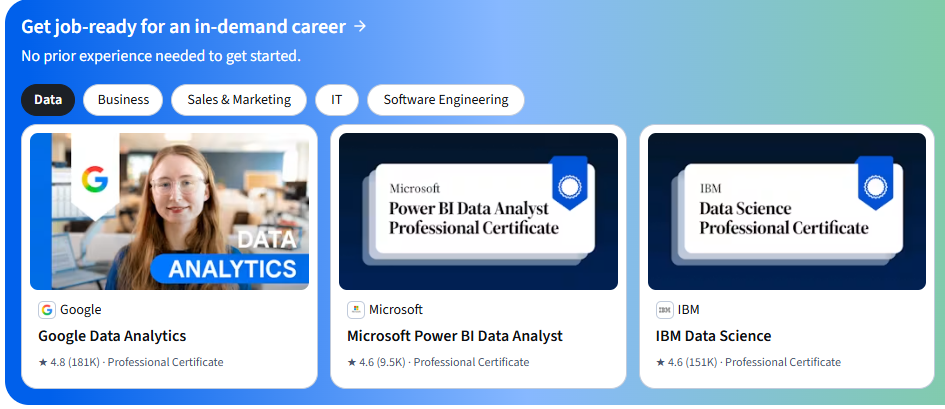
Task: Click the star rating on Google Data Analytics
Action: 69,362
